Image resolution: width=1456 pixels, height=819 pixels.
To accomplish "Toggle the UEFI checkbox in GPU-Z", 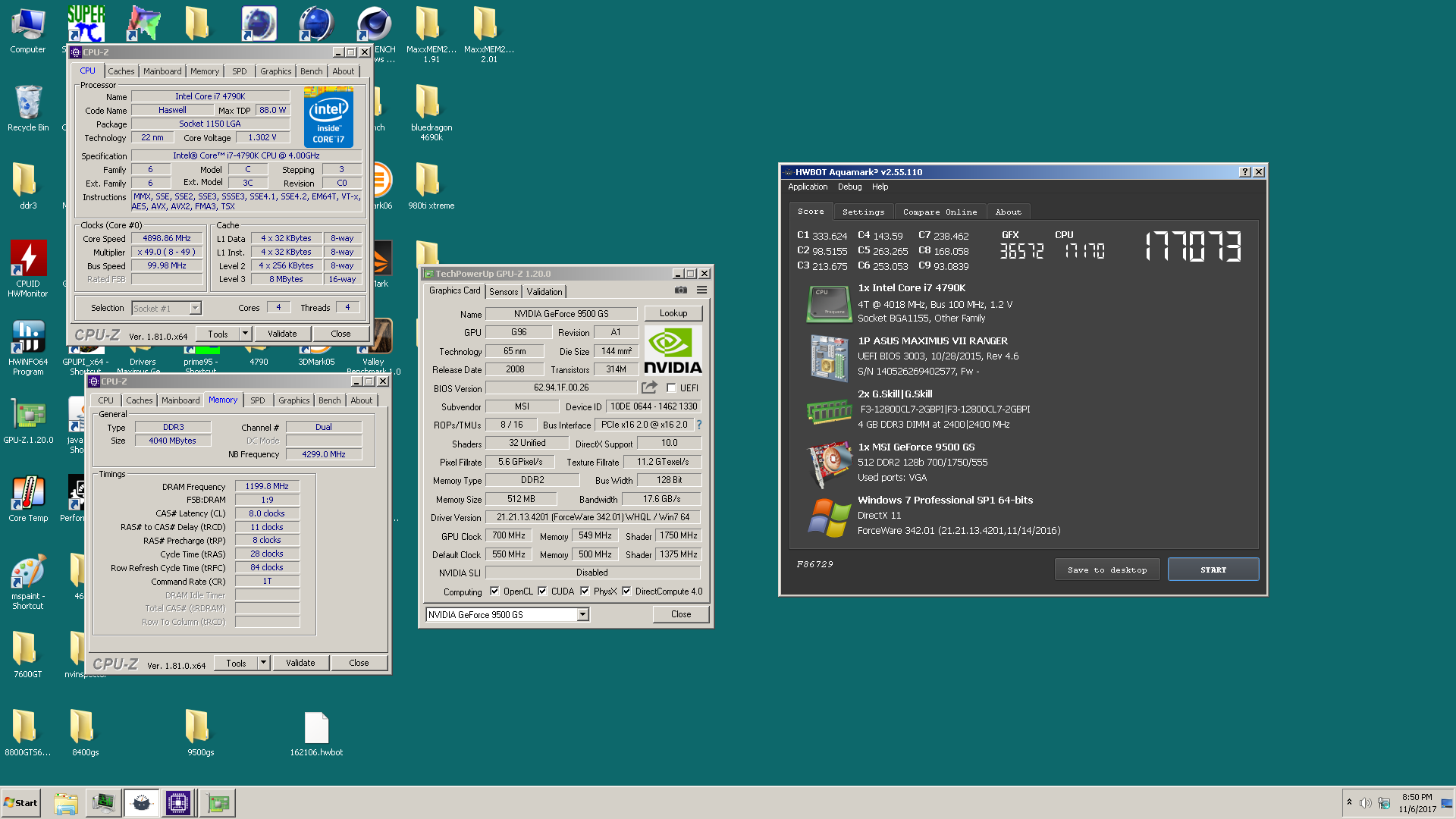I will pos(671,388).
